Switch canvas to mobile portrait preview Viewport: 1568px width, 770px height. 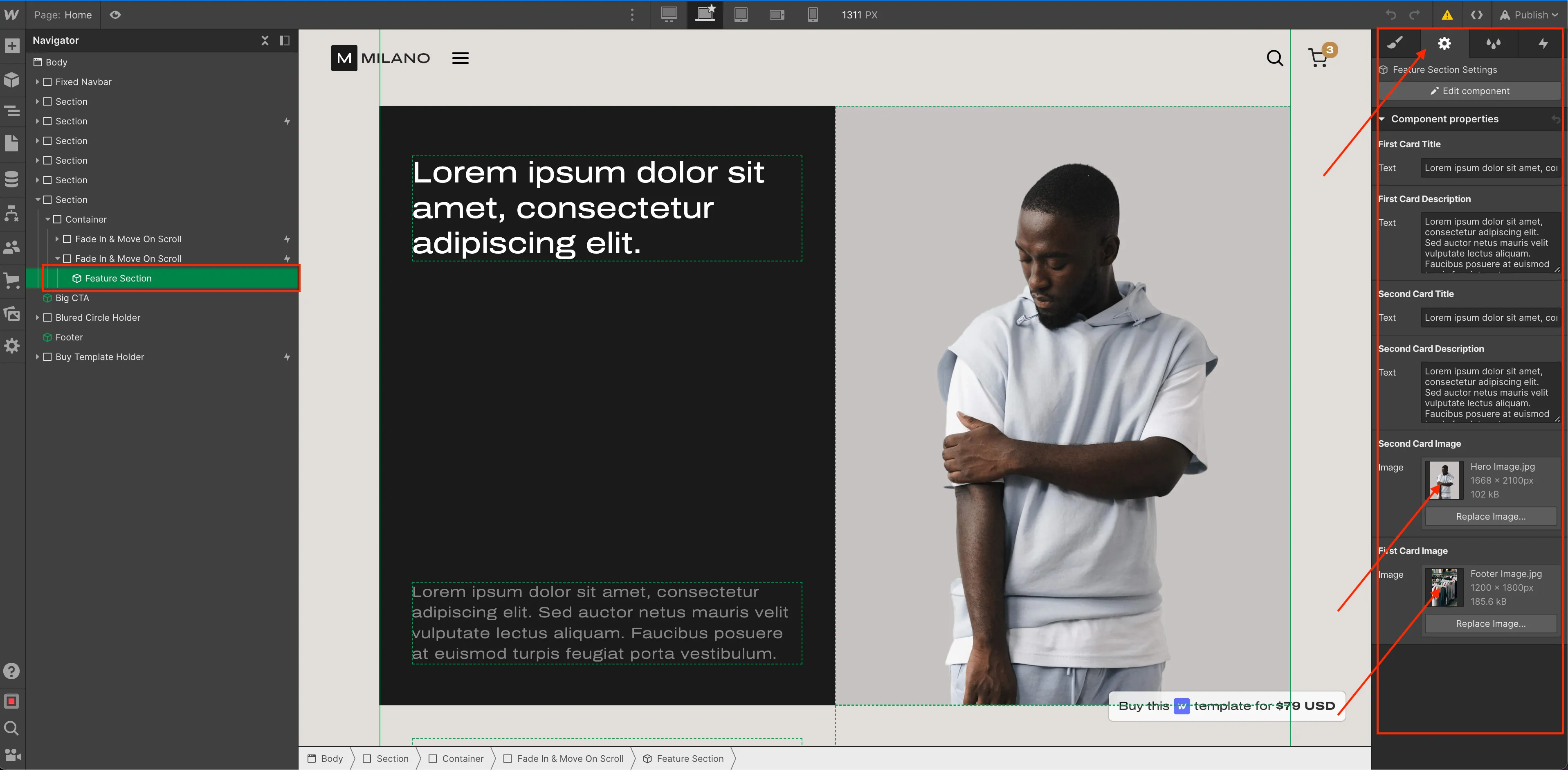813,15
